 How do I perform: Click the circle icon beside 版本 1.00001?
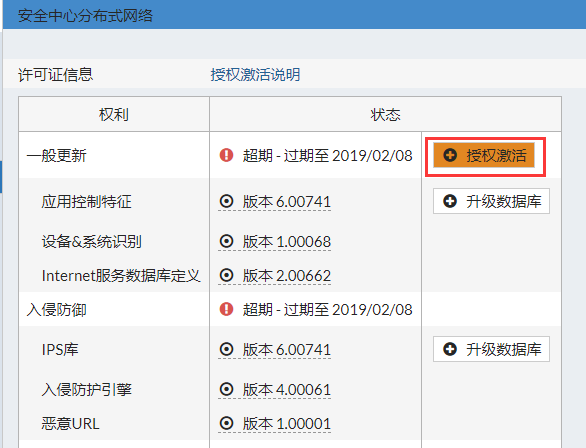[x=226, y=423]
